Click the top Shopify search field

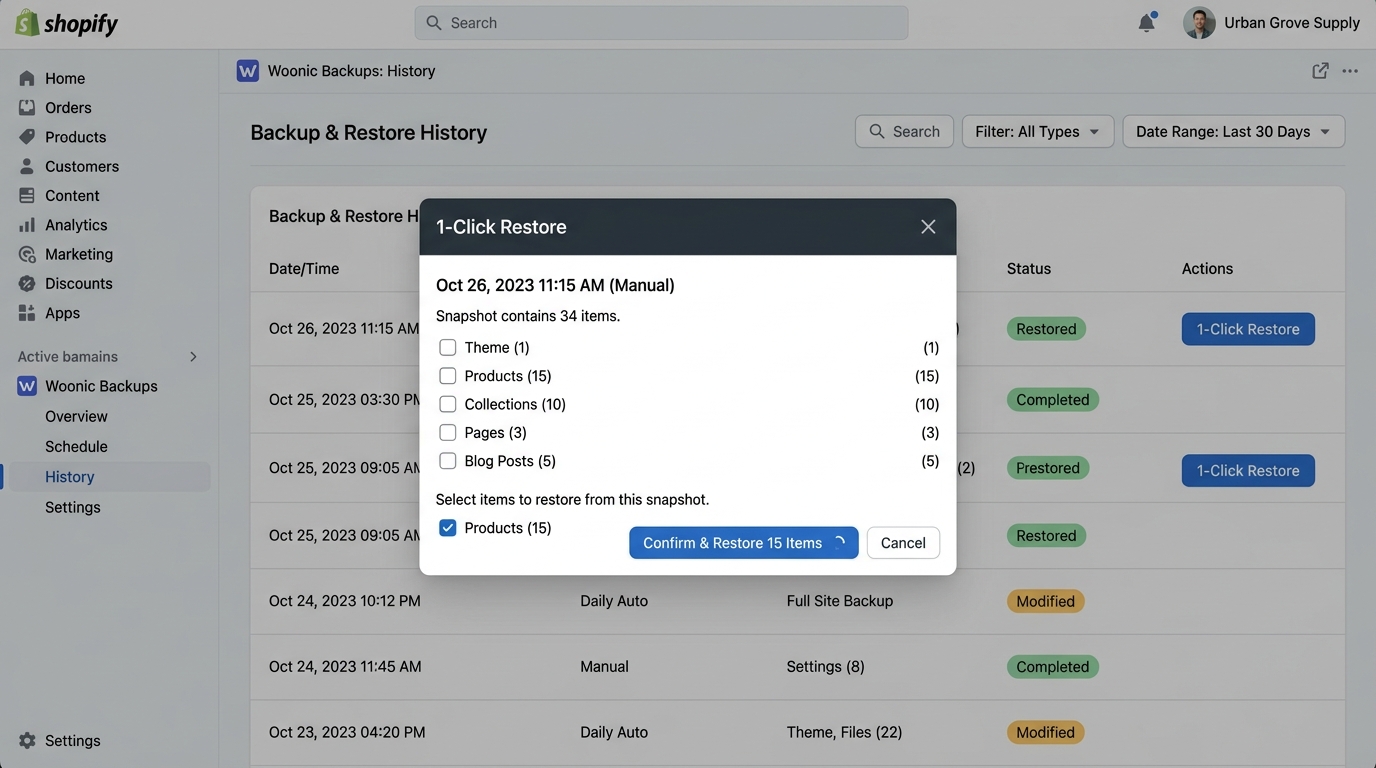(661, 23)
